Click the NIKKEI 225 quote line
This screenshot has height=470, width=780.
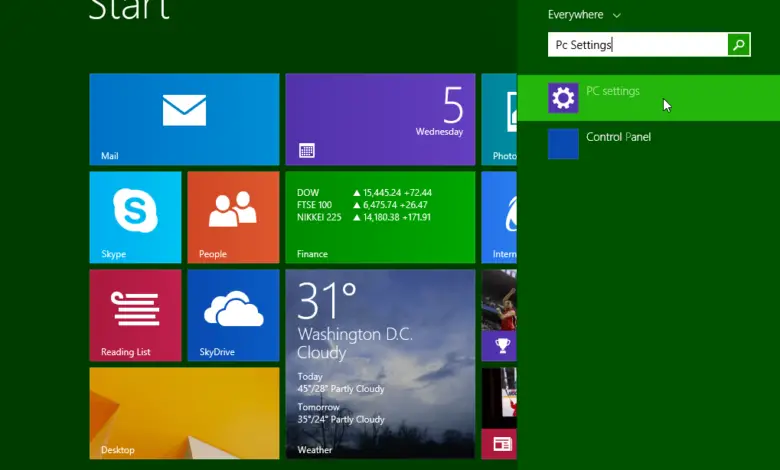tap(364, 217)
